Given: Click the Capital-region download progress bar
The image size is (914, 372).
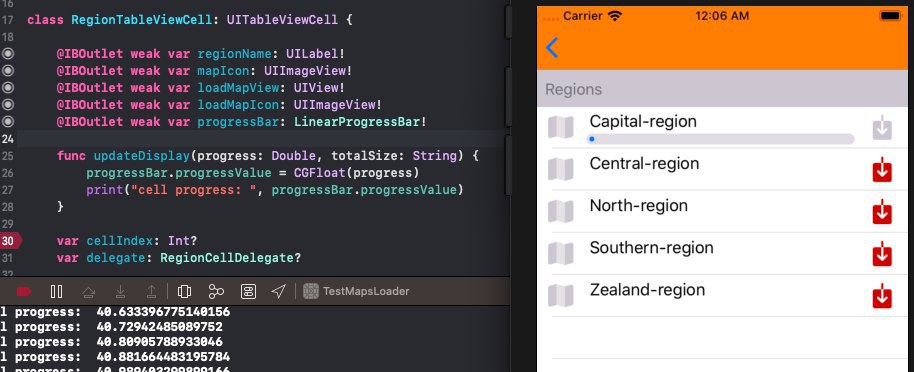Looking at the screenshot, I should tap(720, 139).
